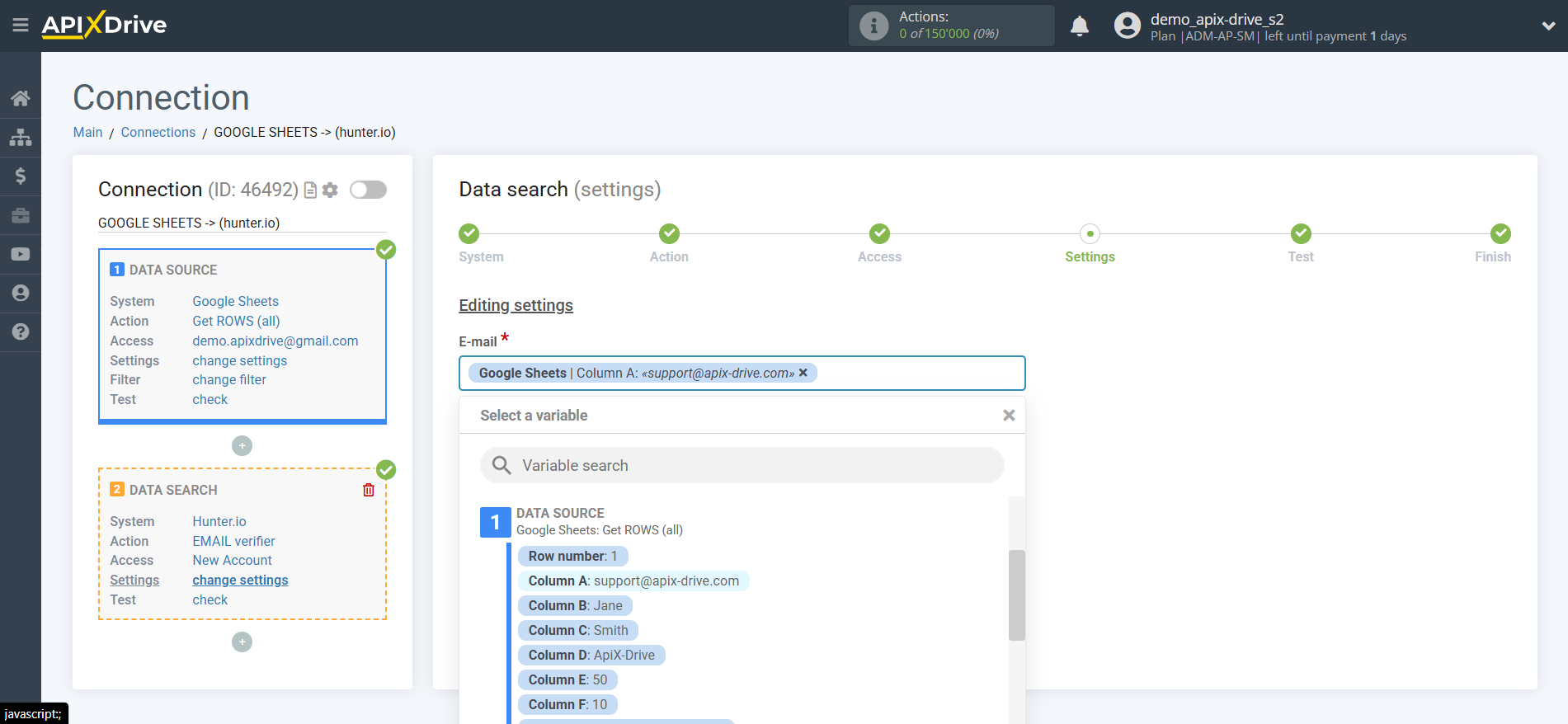The height and width of the screenshot is (724, 1568).
Task: Go to the Access step
Action: click(x=879, y=234)
